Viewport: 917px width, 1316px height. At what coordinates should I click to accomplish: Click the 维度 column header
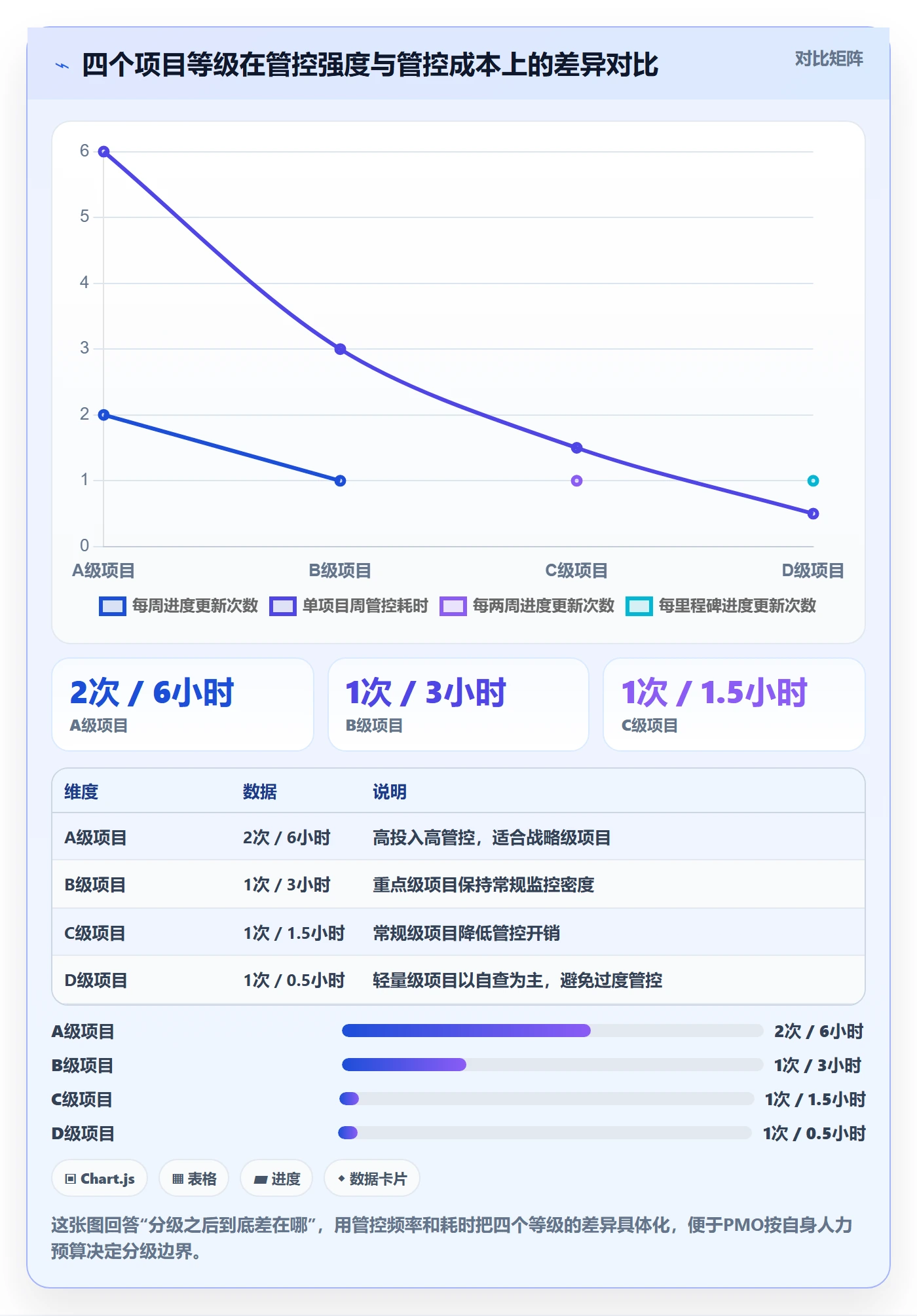point(81,792)
